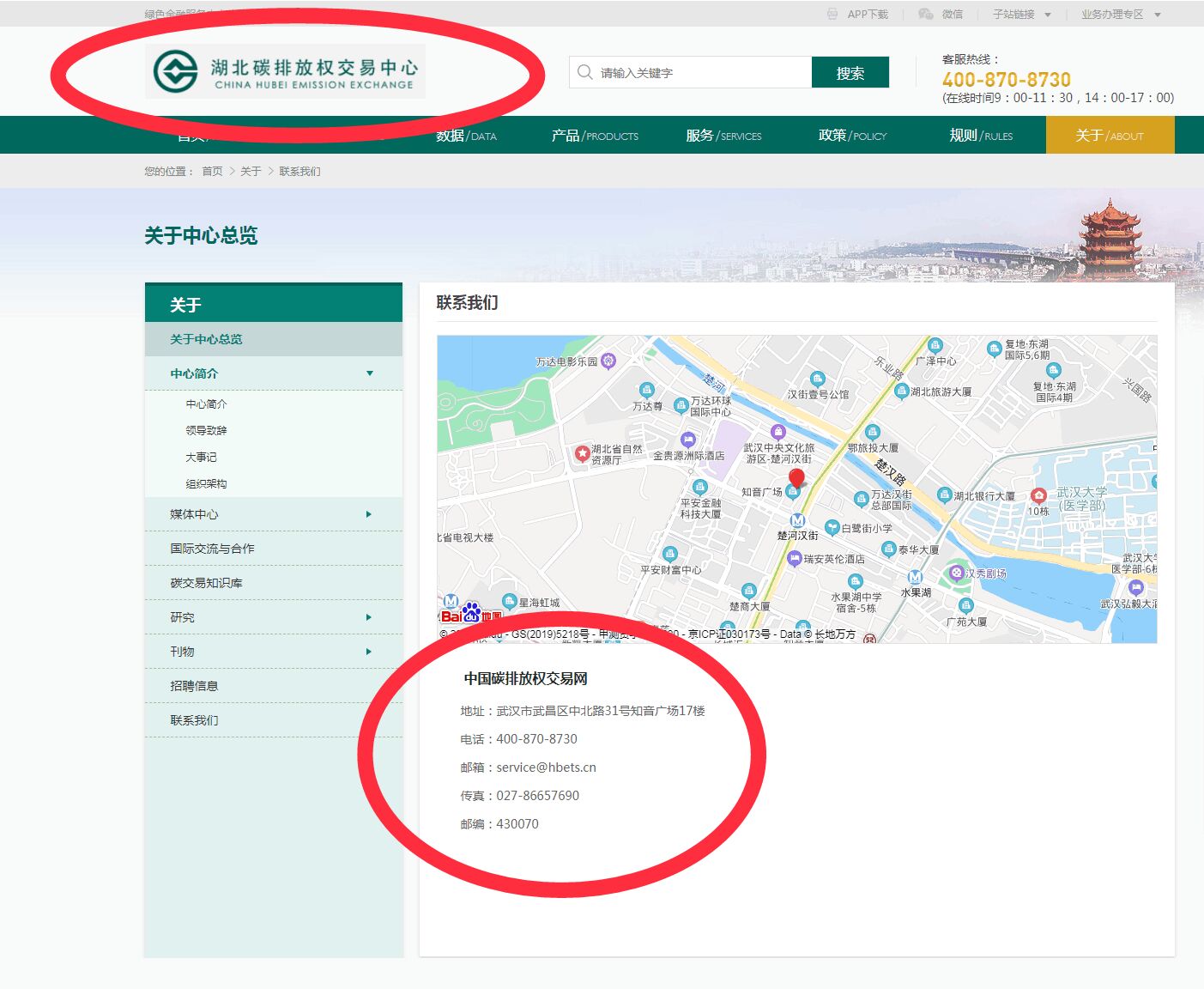Open the 政策/POLICY menu

click(x=852, y=136)
